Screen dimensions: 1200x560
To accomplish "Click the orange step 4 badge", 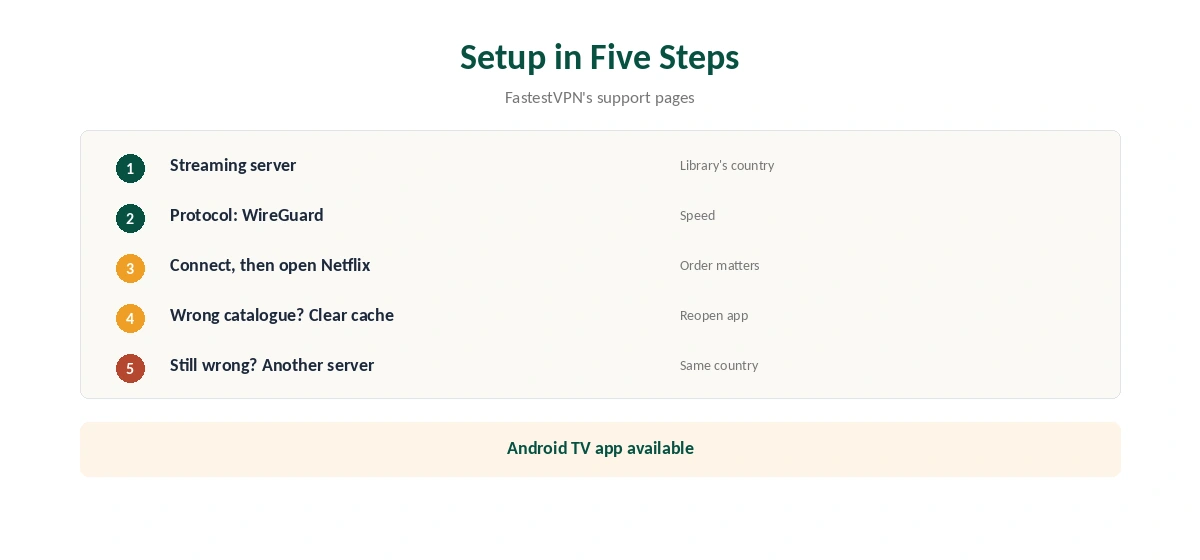I will tap(130, 318).
